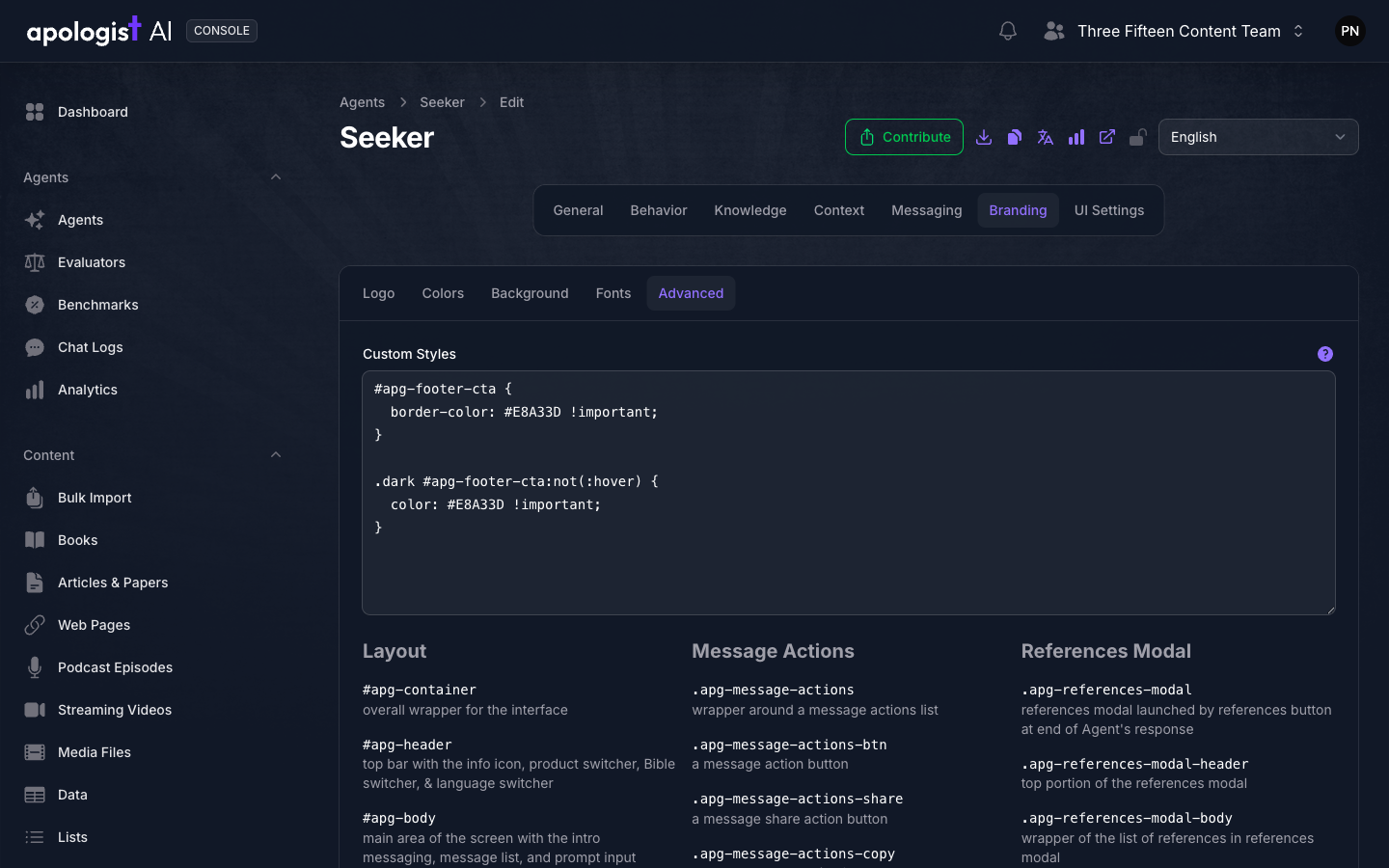Click the .apg-references-modal-header selector text
The image size is (1389, 868).
click(x=1135, y=764)
